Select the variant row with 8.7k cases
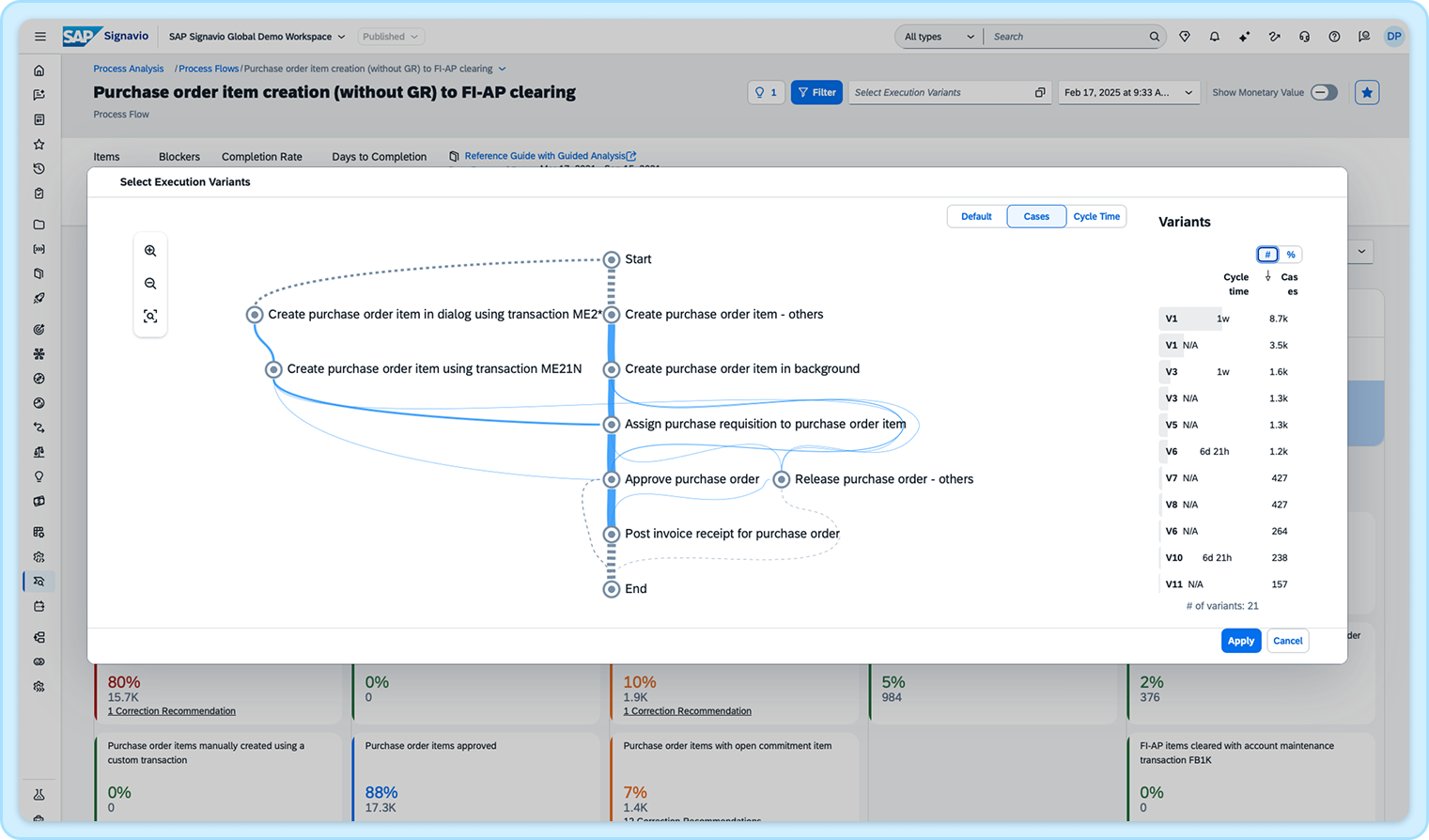Viewport: 1429px width, 840px height. [x=1231, y=319]
